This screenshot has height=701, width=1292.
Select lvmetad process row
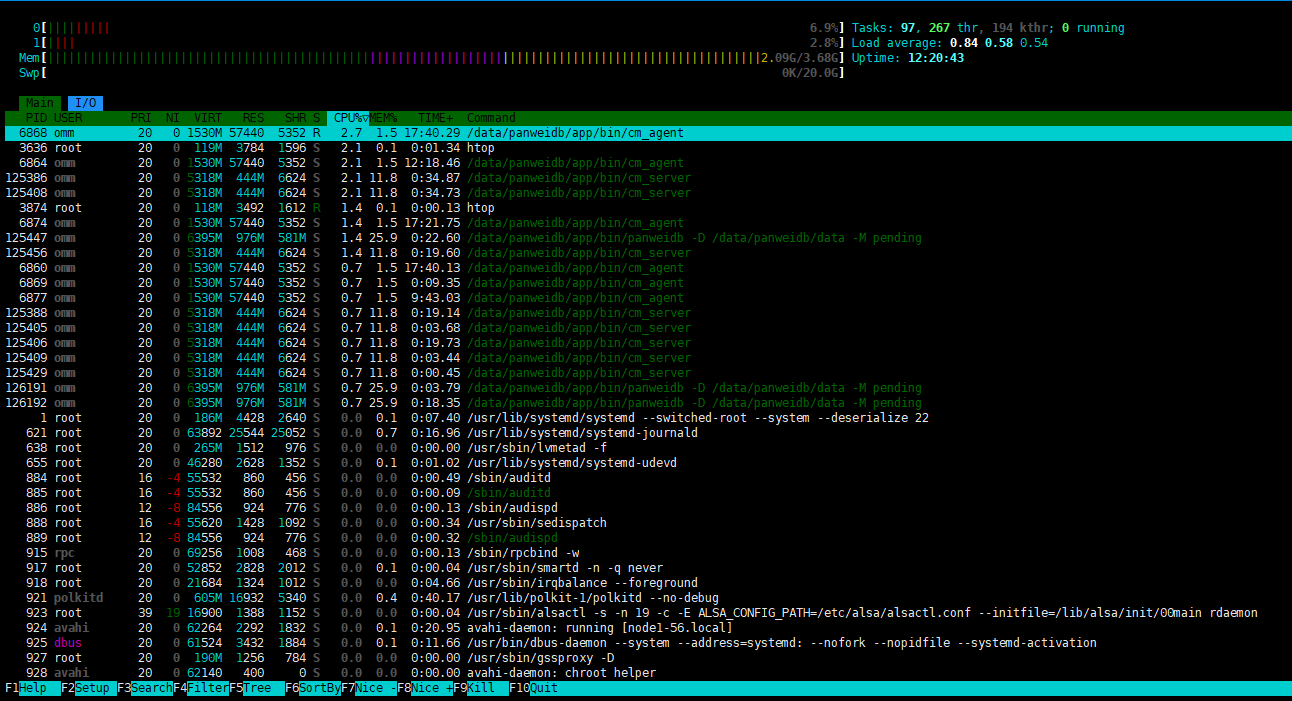pos(646,448)
